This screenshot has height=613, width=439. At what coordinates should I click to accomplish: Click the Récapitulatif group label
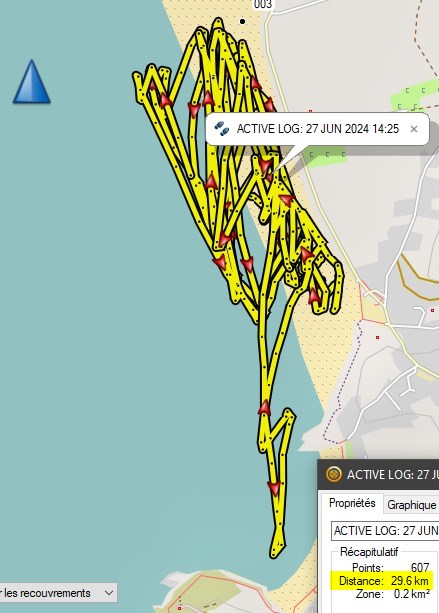(369, 552)
